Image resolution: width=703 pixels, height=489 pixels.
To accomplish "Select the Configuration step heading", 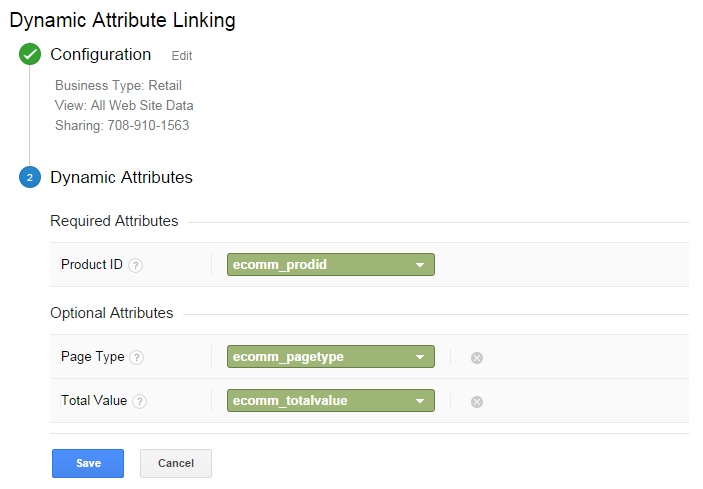I will point(101,55).
